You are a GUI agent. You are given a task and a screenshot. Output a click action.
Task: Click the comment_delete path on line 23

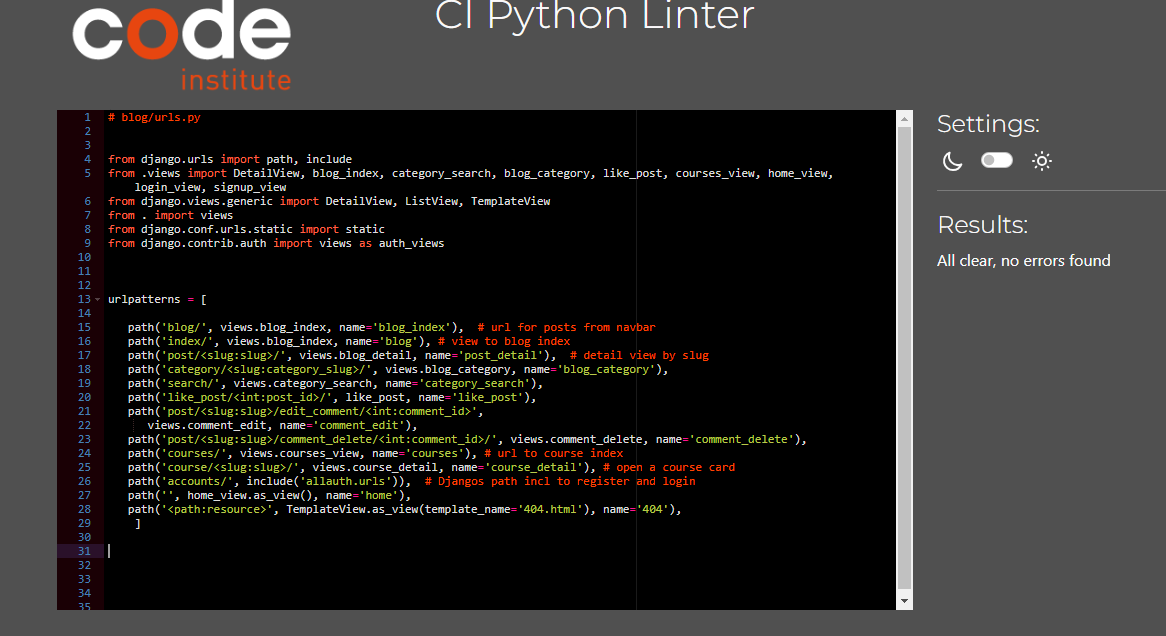click(467, 440)
